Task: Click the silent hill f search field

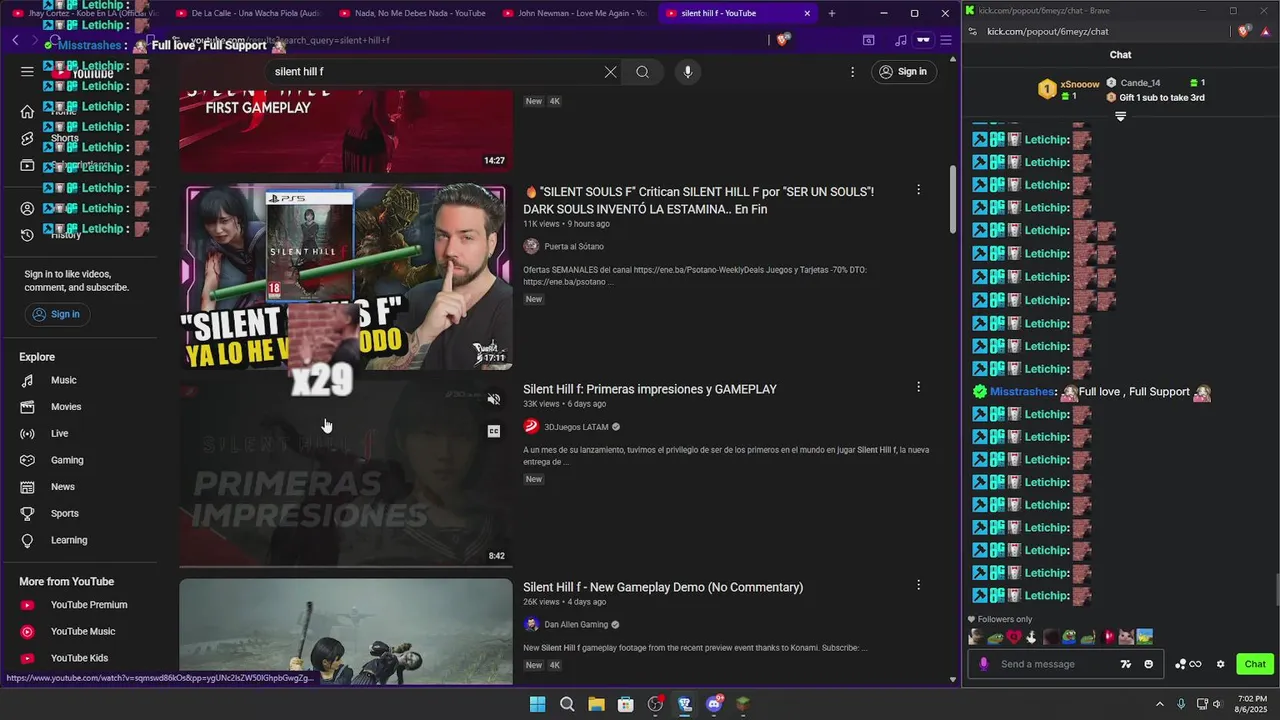Action: click(x=435, y=72)
